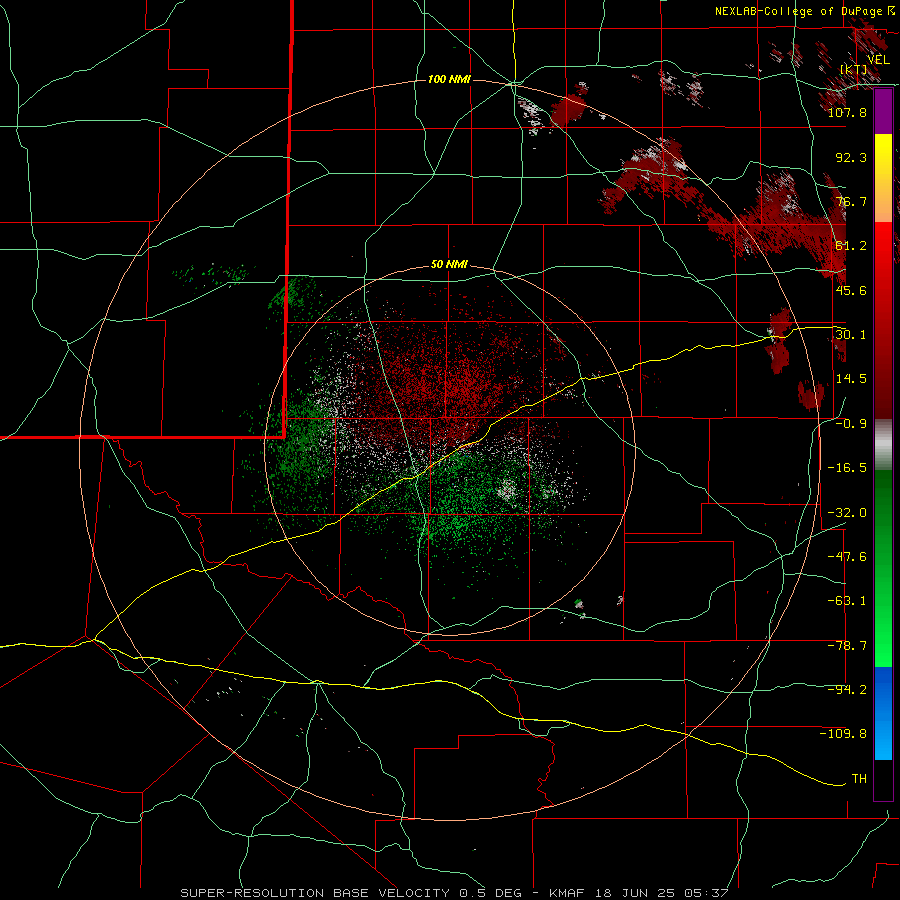The width and height of the screenshot is (900, 900).
Task: Select the -47.6 legend value
Action: (x=847, y=557)
